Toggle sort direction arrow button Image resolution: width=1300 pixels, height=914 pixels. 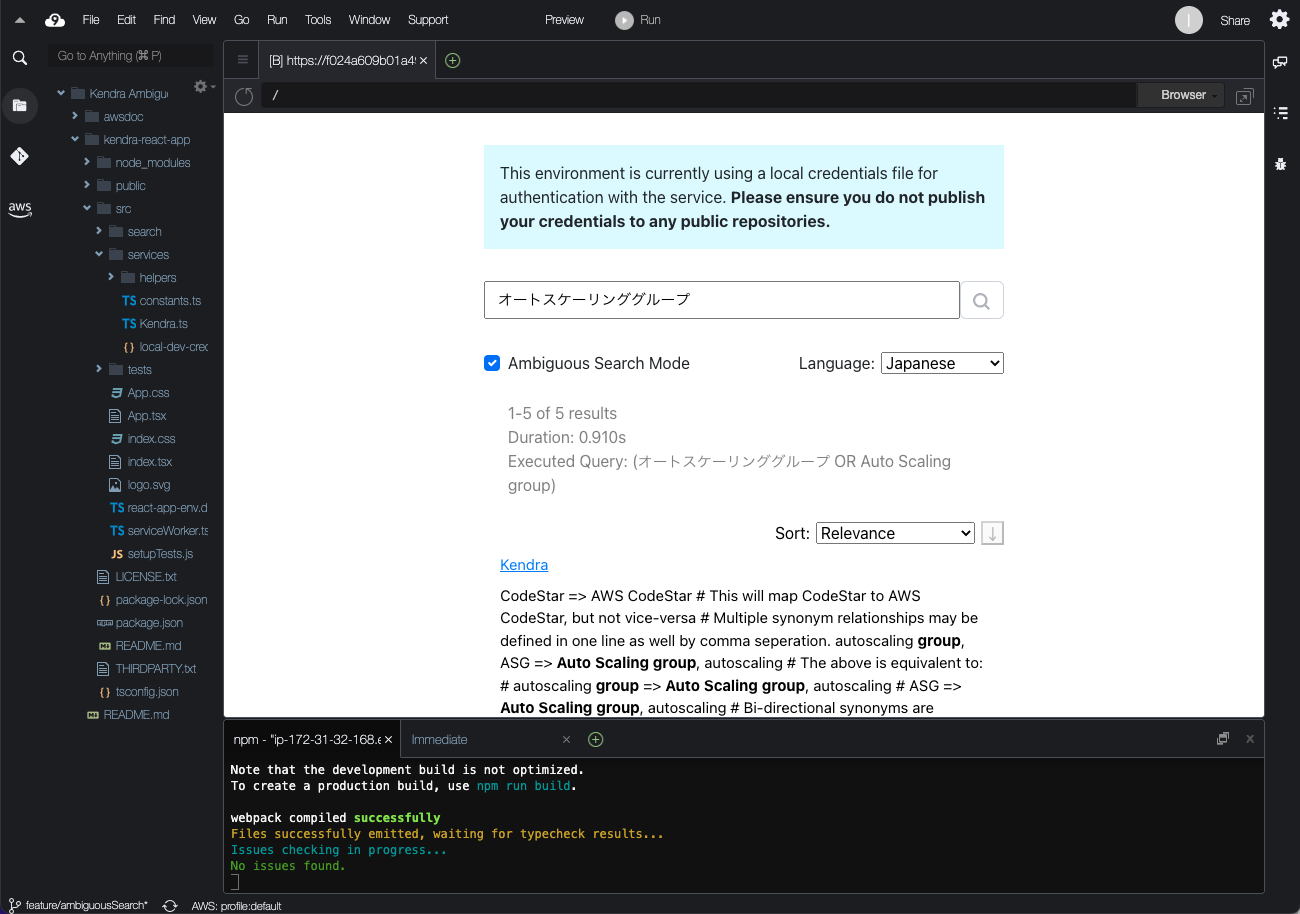click(992, 533)
